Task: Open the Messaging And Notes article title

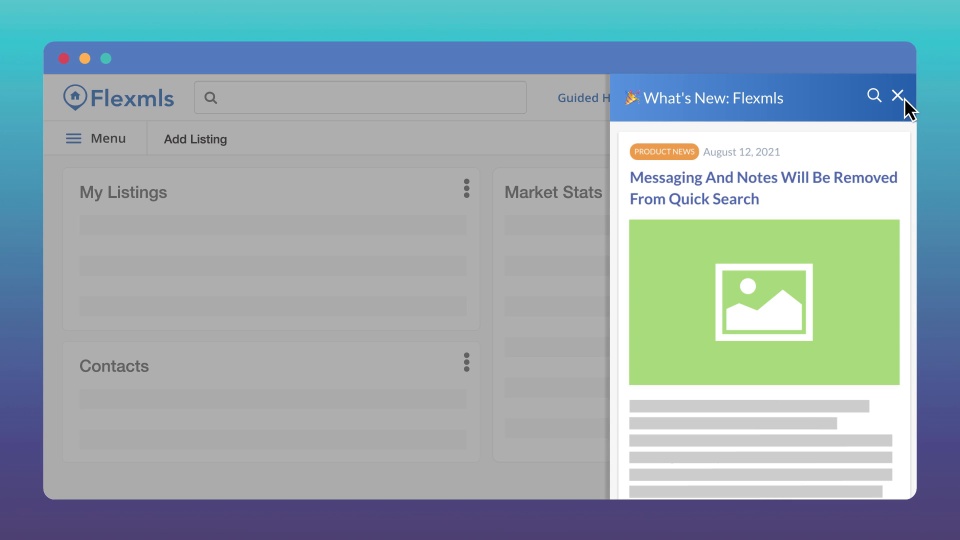Action: point(763,188)
